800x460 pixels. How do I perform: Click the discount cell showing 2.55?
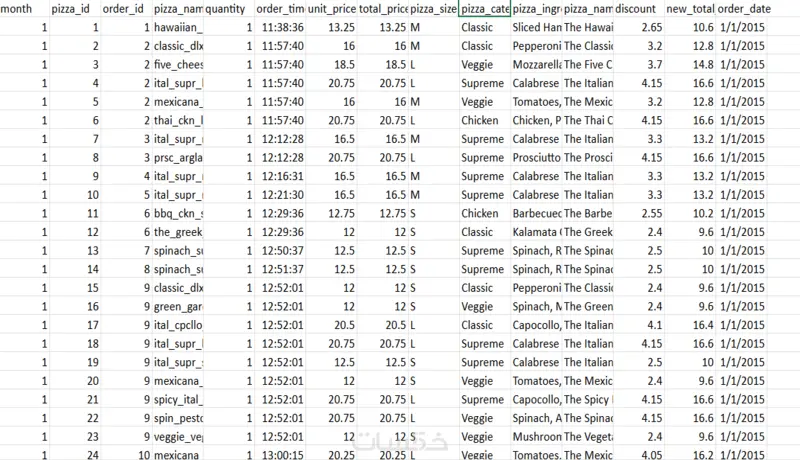pyautogui.click(x=647, y=213)
